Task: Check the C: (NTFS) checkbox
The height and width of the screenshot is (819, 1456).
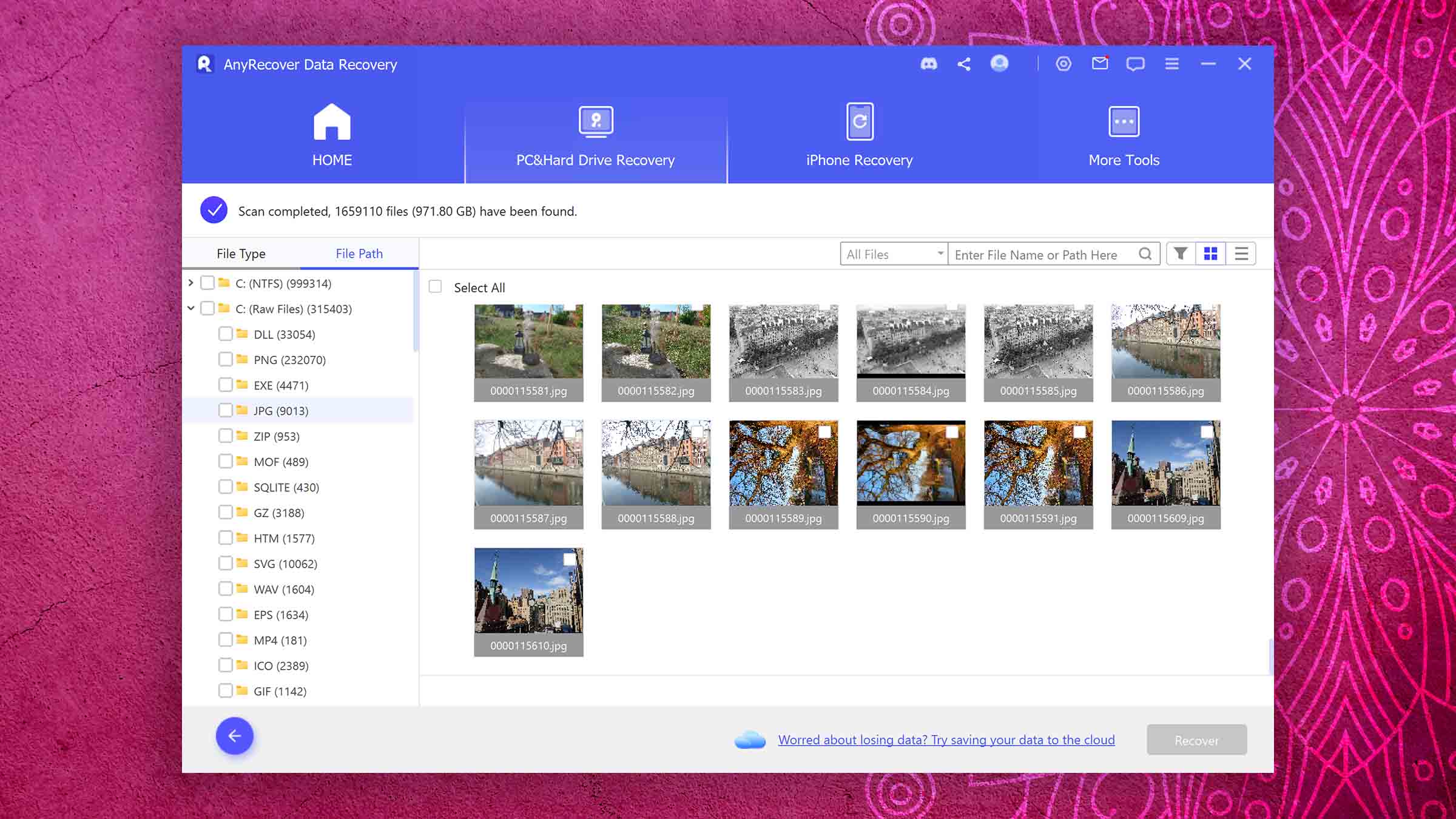Action: (x=207, y=283)
